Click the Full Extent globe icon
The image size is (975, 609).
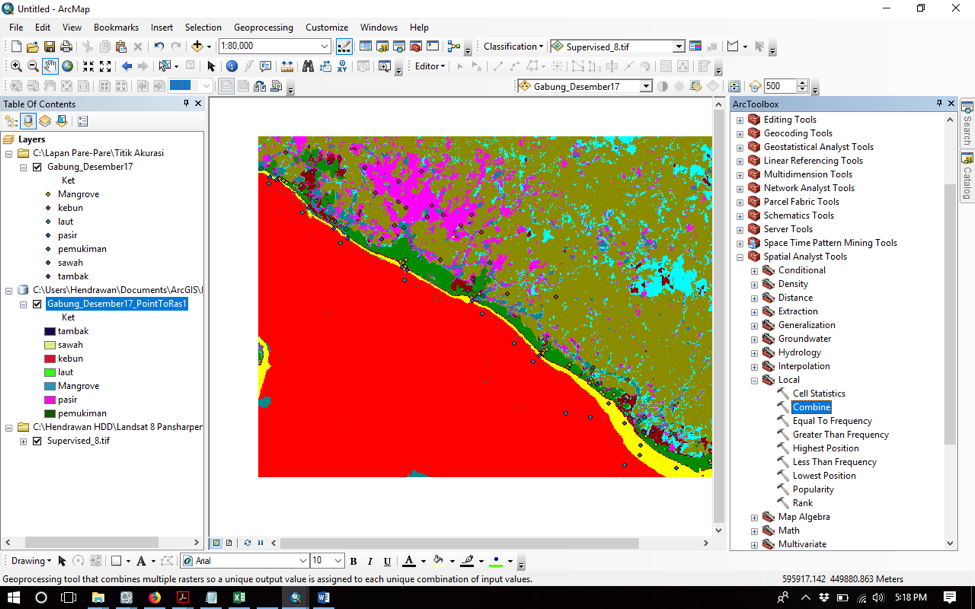pyautogui.click(x=68, y=66)
